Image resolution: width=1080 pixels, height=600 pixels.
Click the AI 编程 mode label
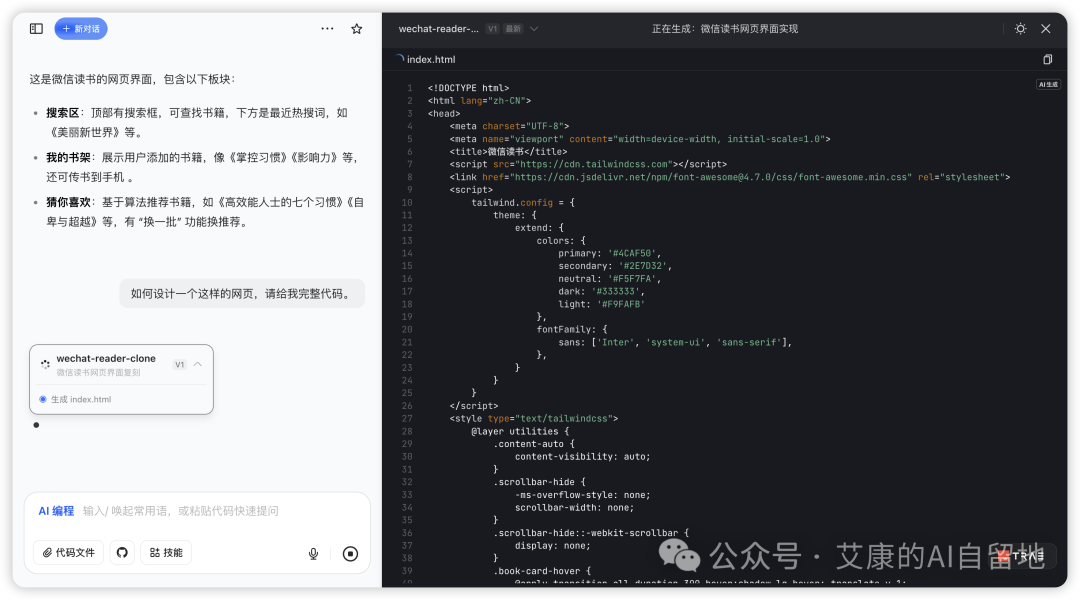point(56,511)
